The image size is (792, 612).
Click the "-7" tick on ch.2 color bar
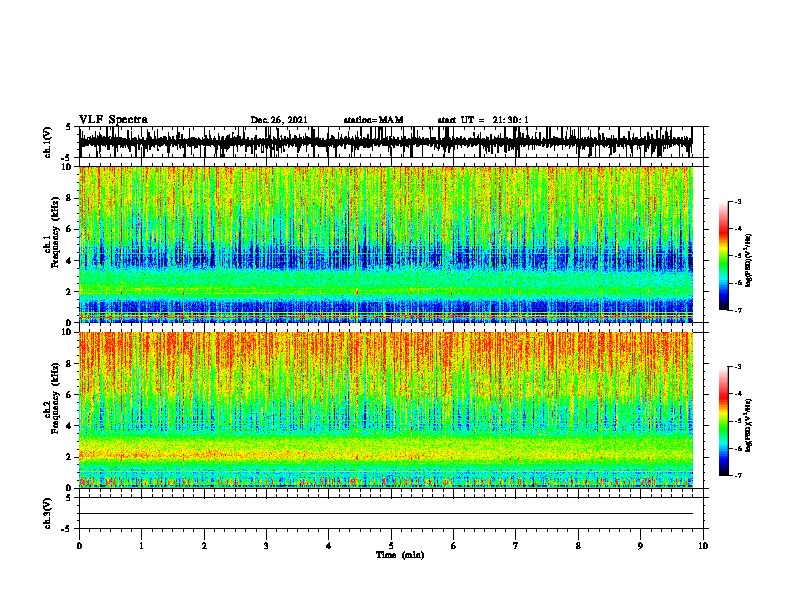coord(738,475)
